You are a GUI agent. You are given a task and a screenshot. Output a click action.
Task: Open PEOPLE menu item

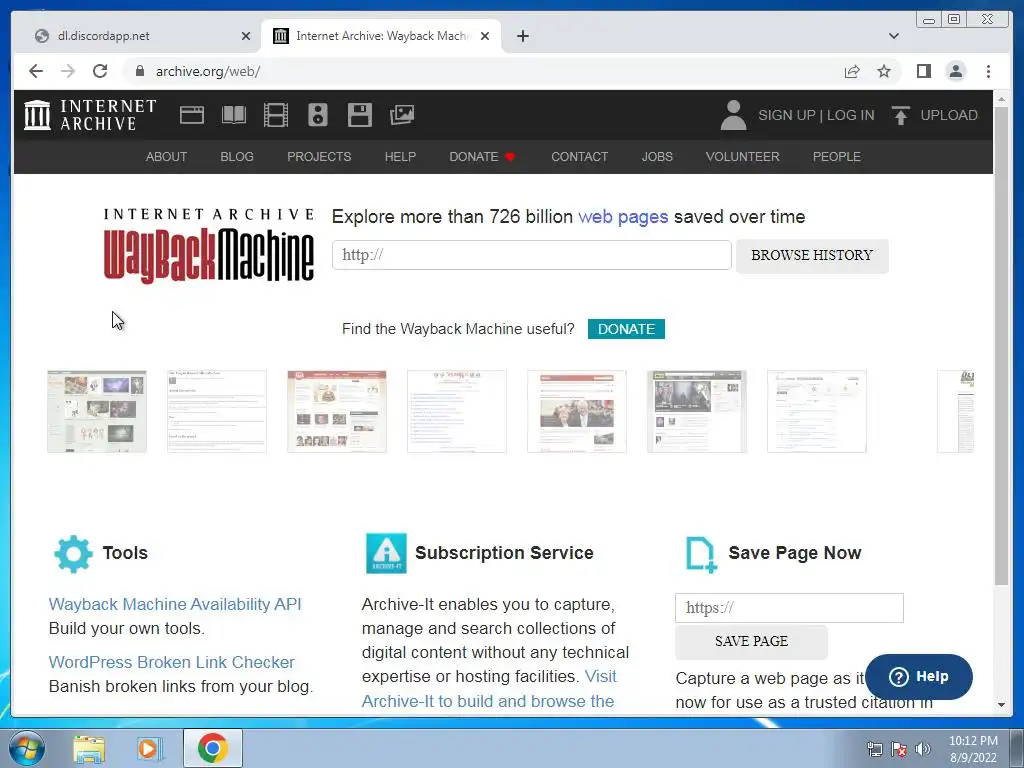[x=837, y=157]
